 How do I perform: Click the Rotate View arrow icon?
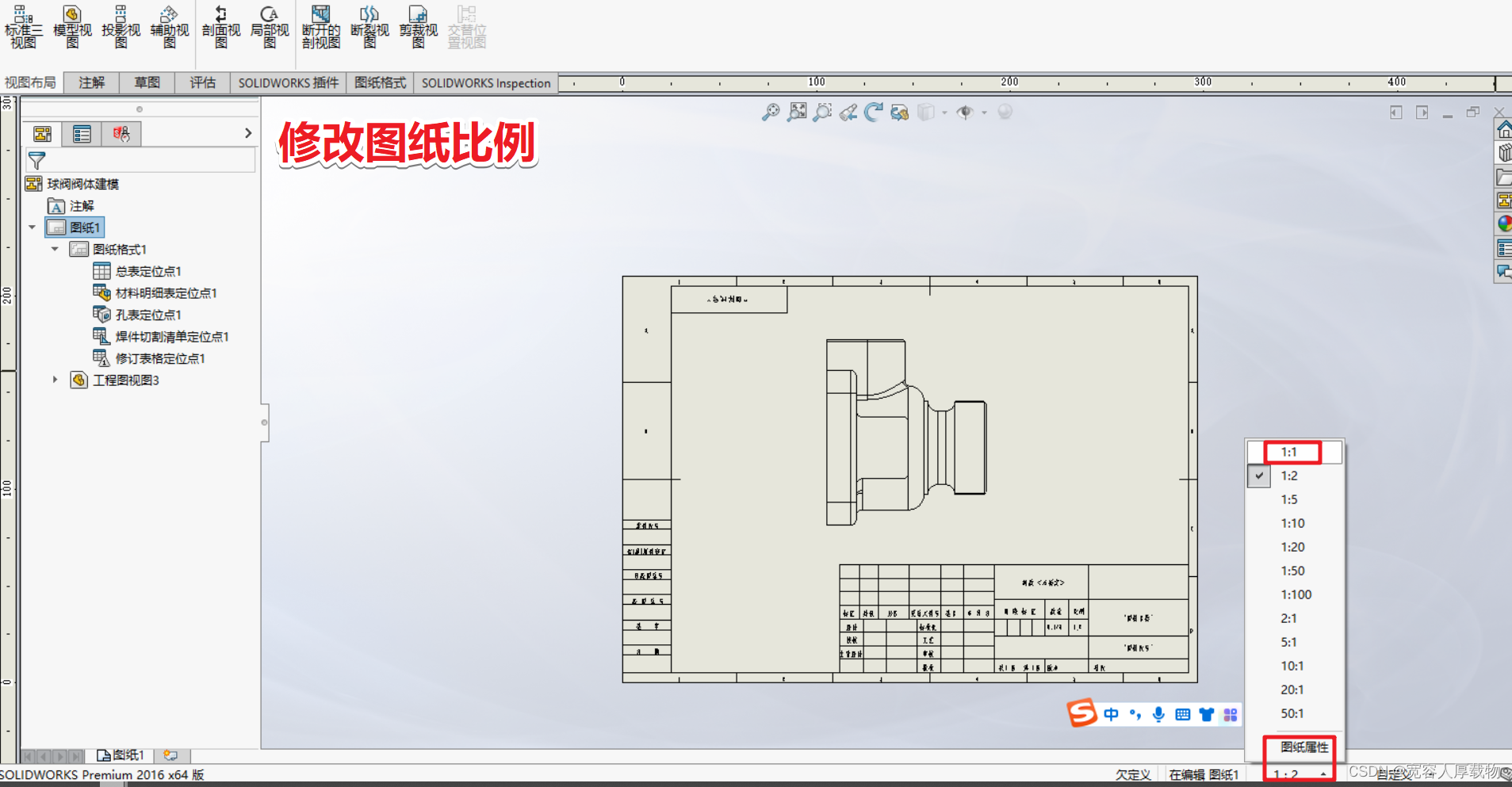click(x=874, y=113)
